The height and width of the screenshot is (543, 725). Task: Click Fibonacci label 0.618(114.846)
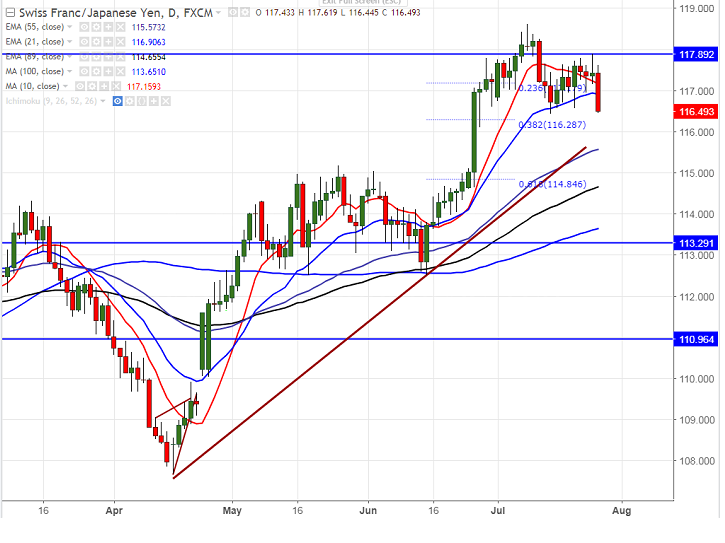[552, 184]
